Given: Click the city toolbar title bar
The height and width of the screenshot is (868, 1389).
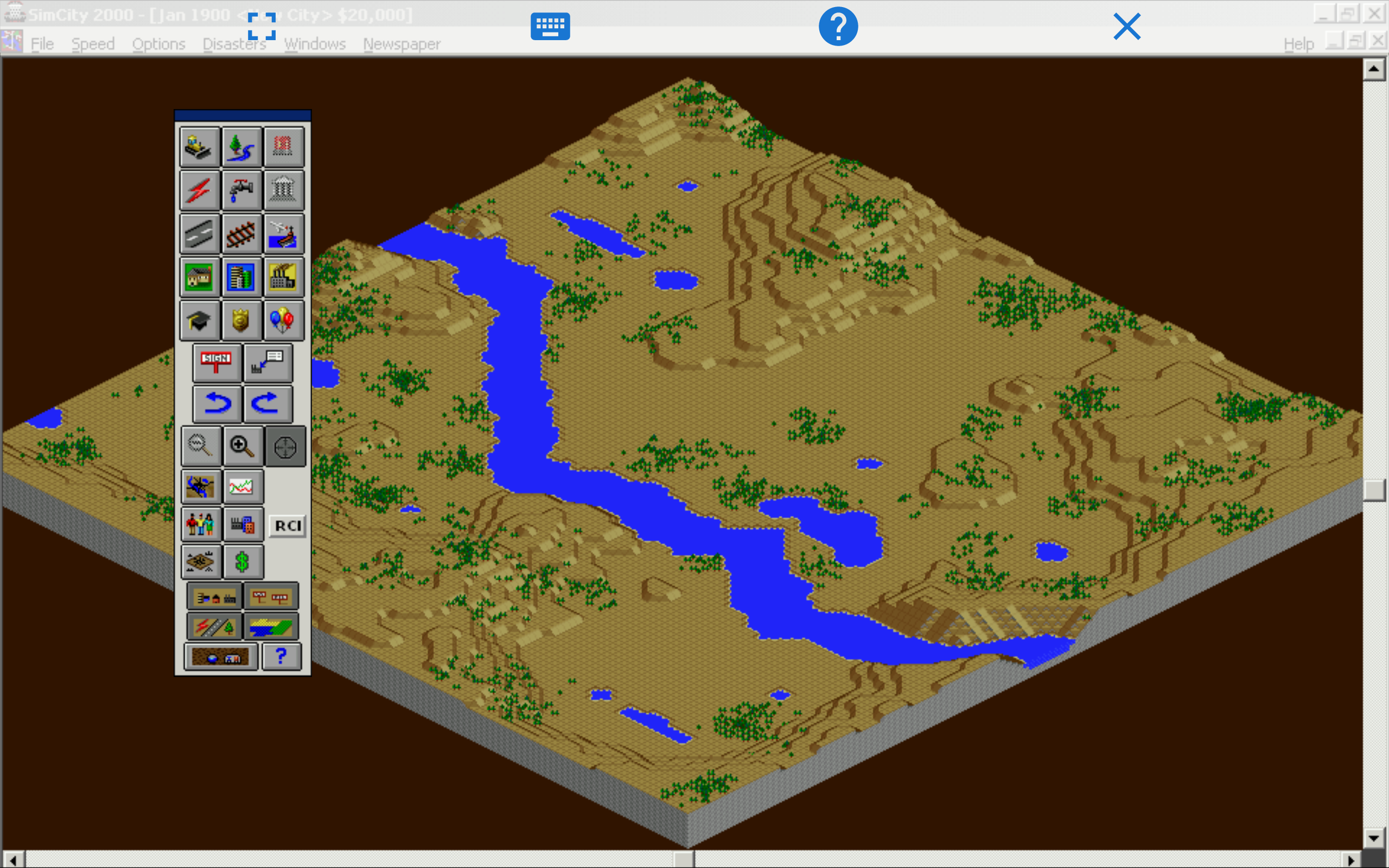Looking at the screenshot, I should [x=243, y=116].
